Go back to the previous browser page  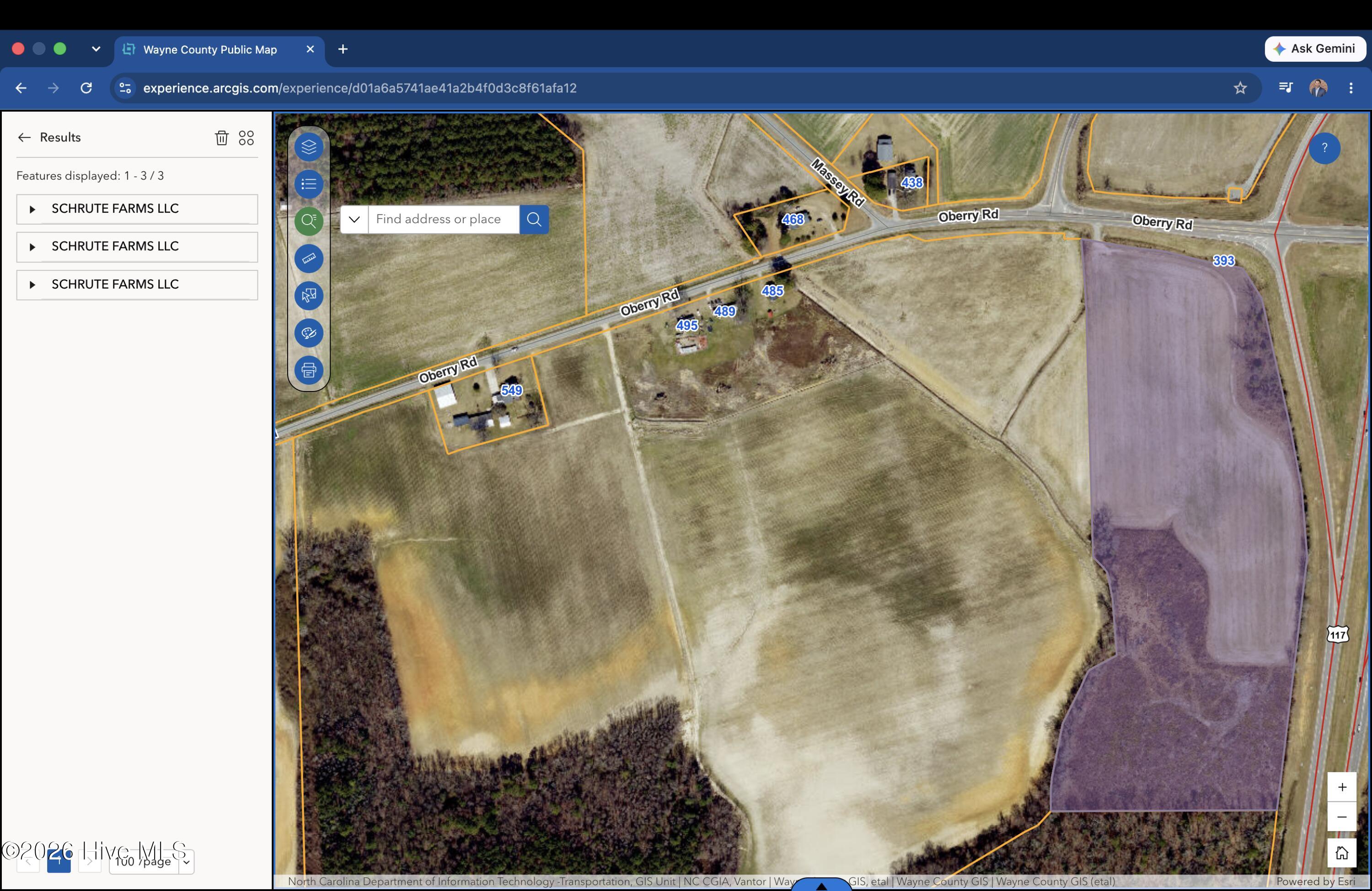[21, 88]
